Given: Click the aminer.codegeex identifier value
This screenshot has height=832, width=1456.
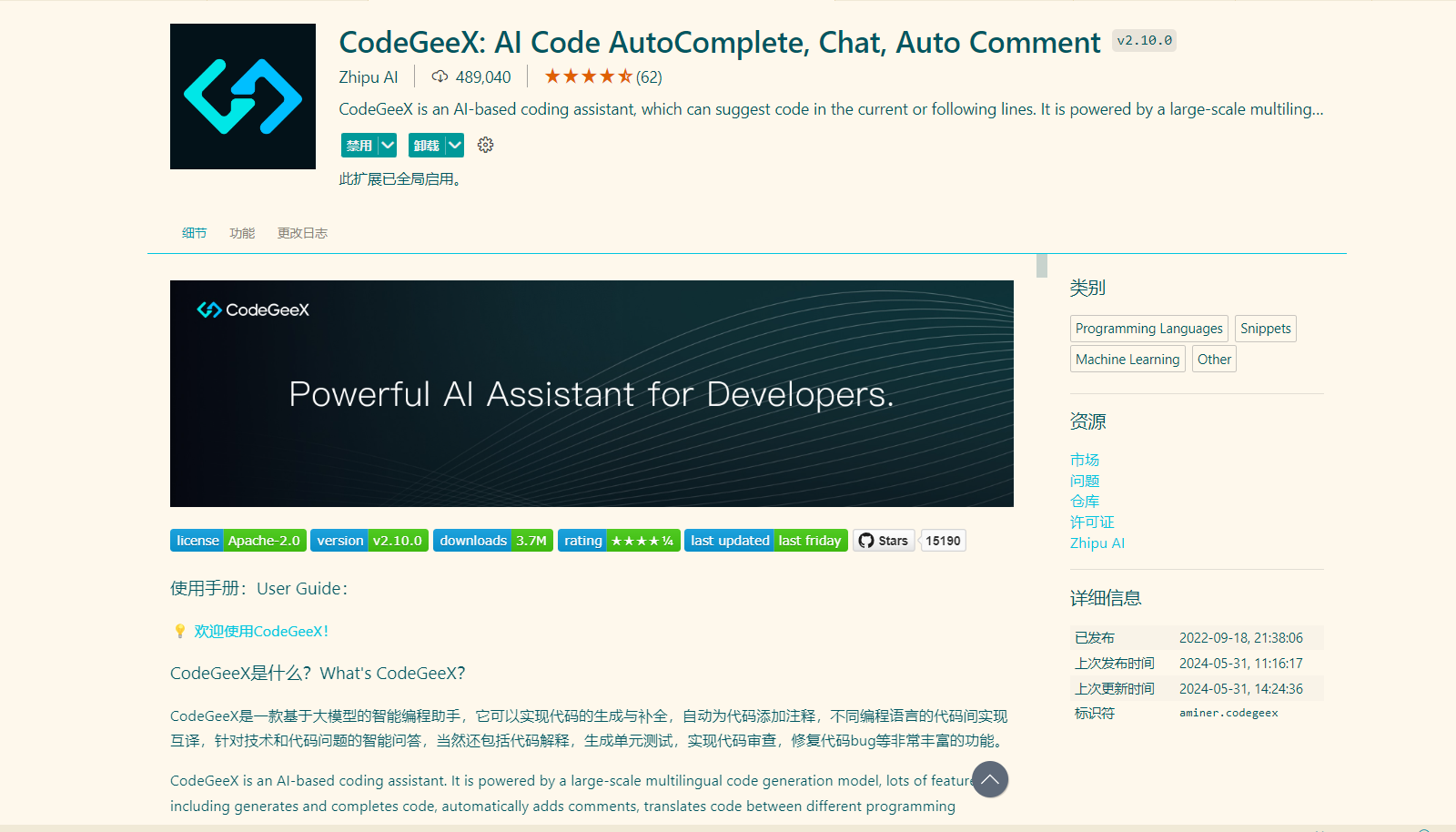Looking at the screenshot, I should 1228,713.
